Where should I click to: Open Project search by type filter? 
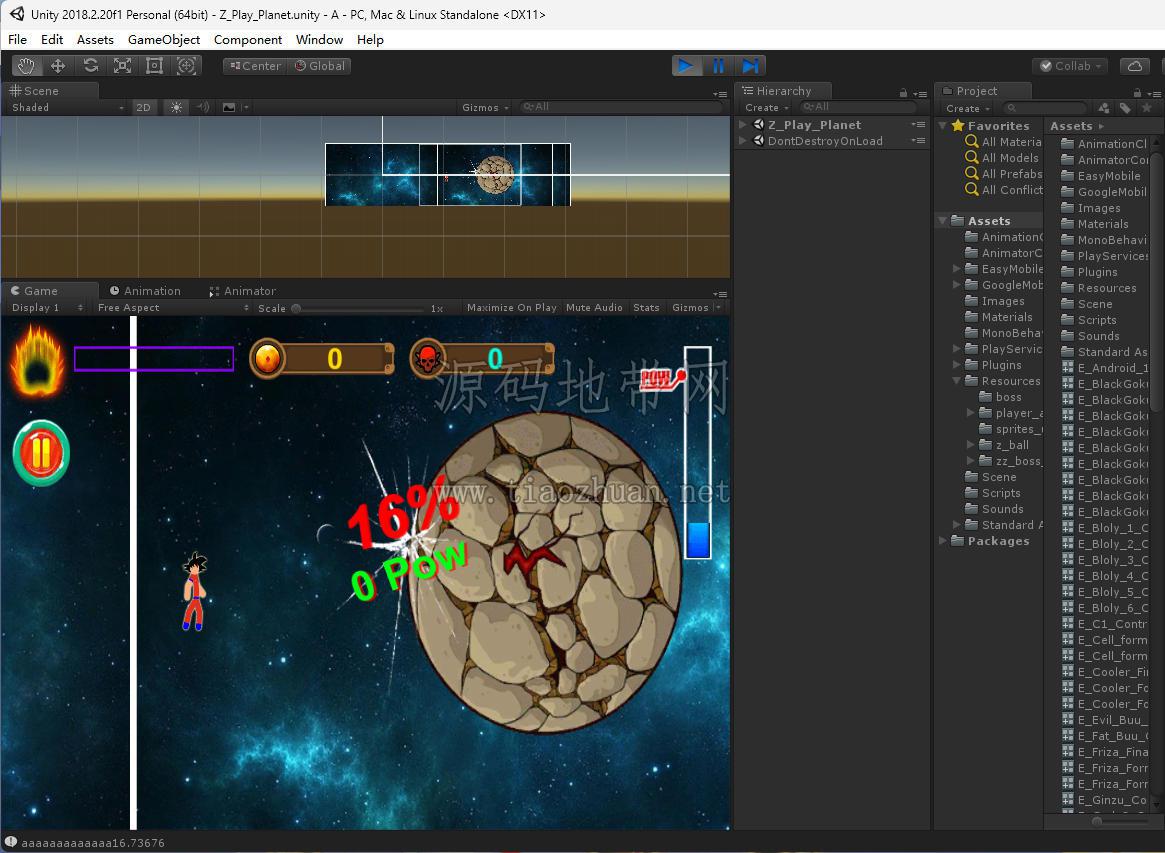click(x=1104, y=108)
